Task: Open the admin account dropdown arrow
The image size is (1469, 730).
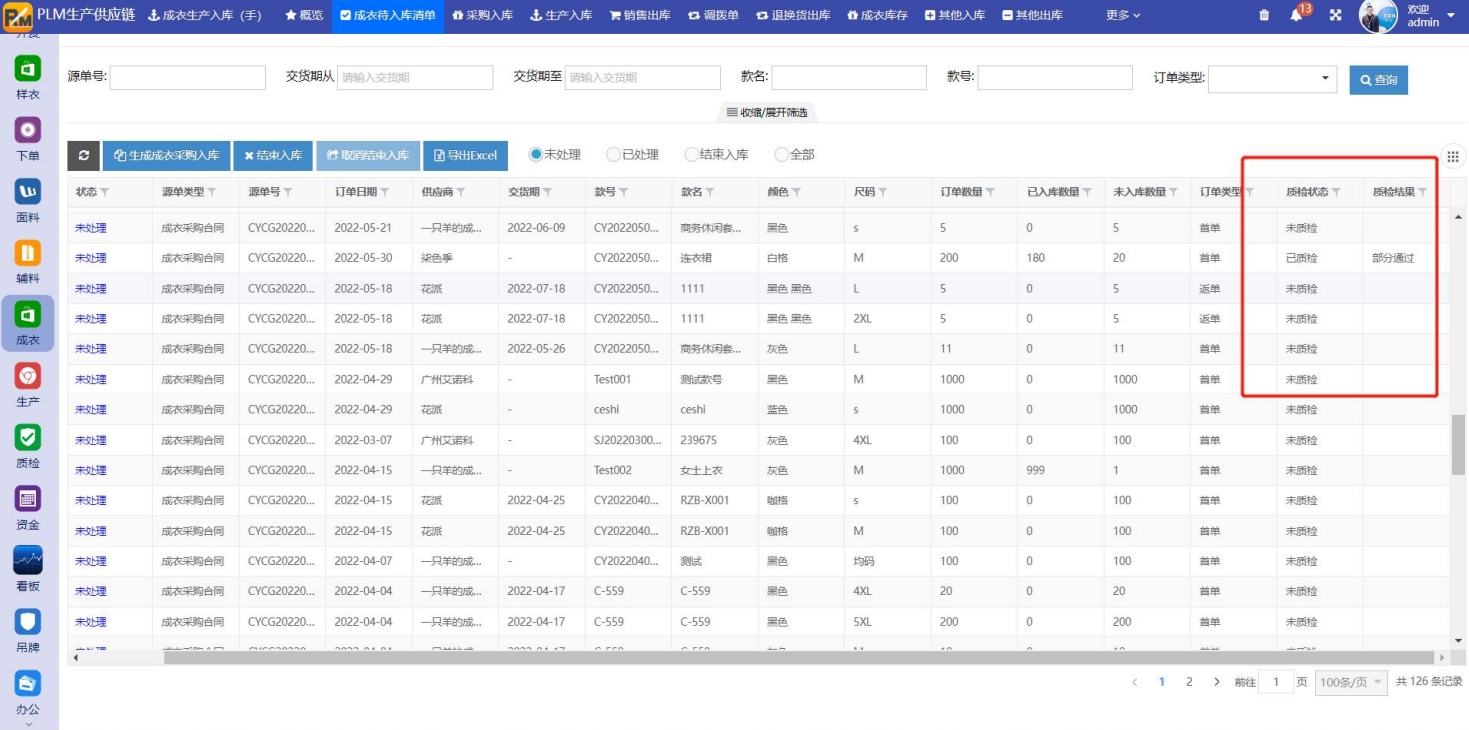Action: click(1451, 16)
